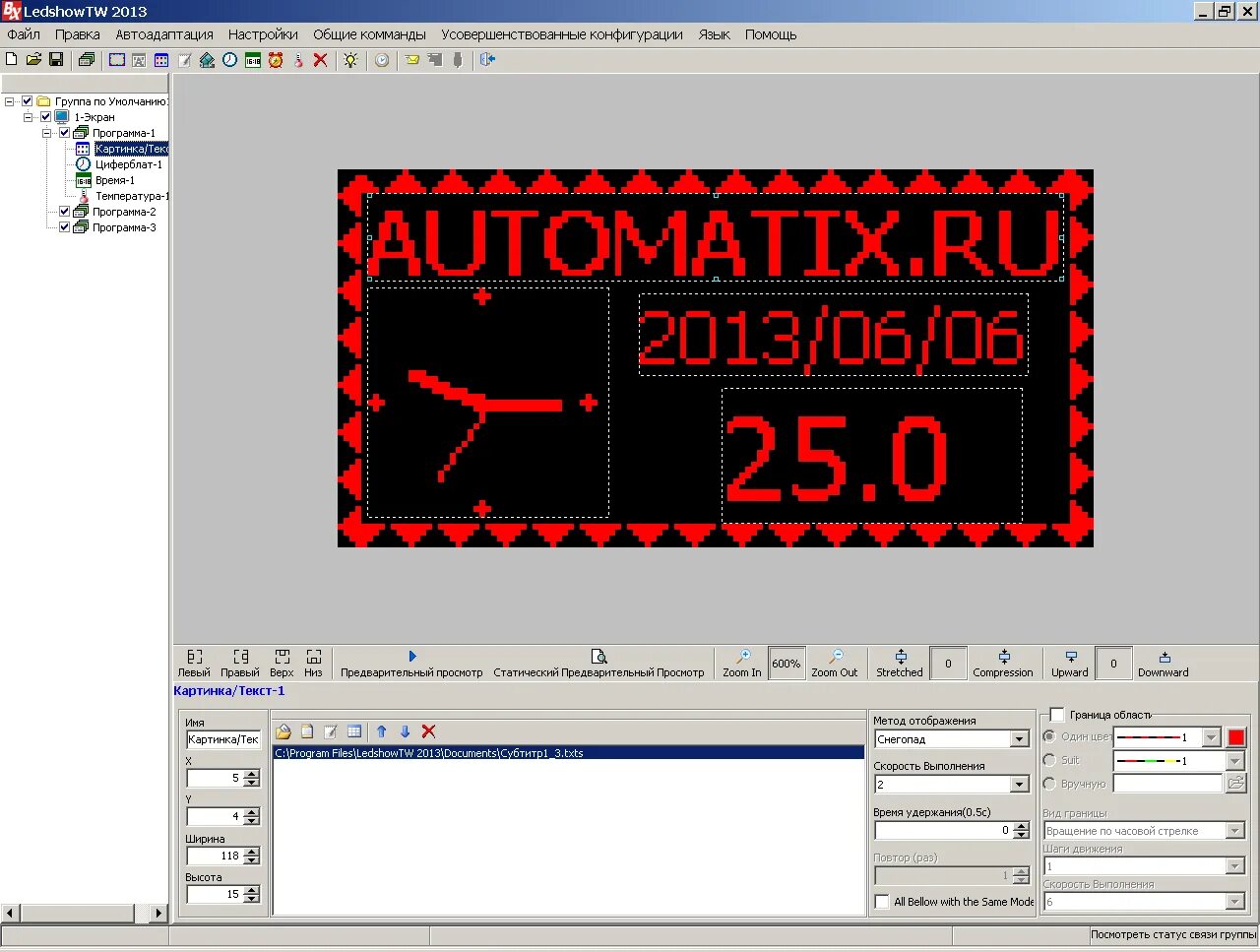
Task: Delete selected item with red X toolbar icon
Action: (320, 60)
